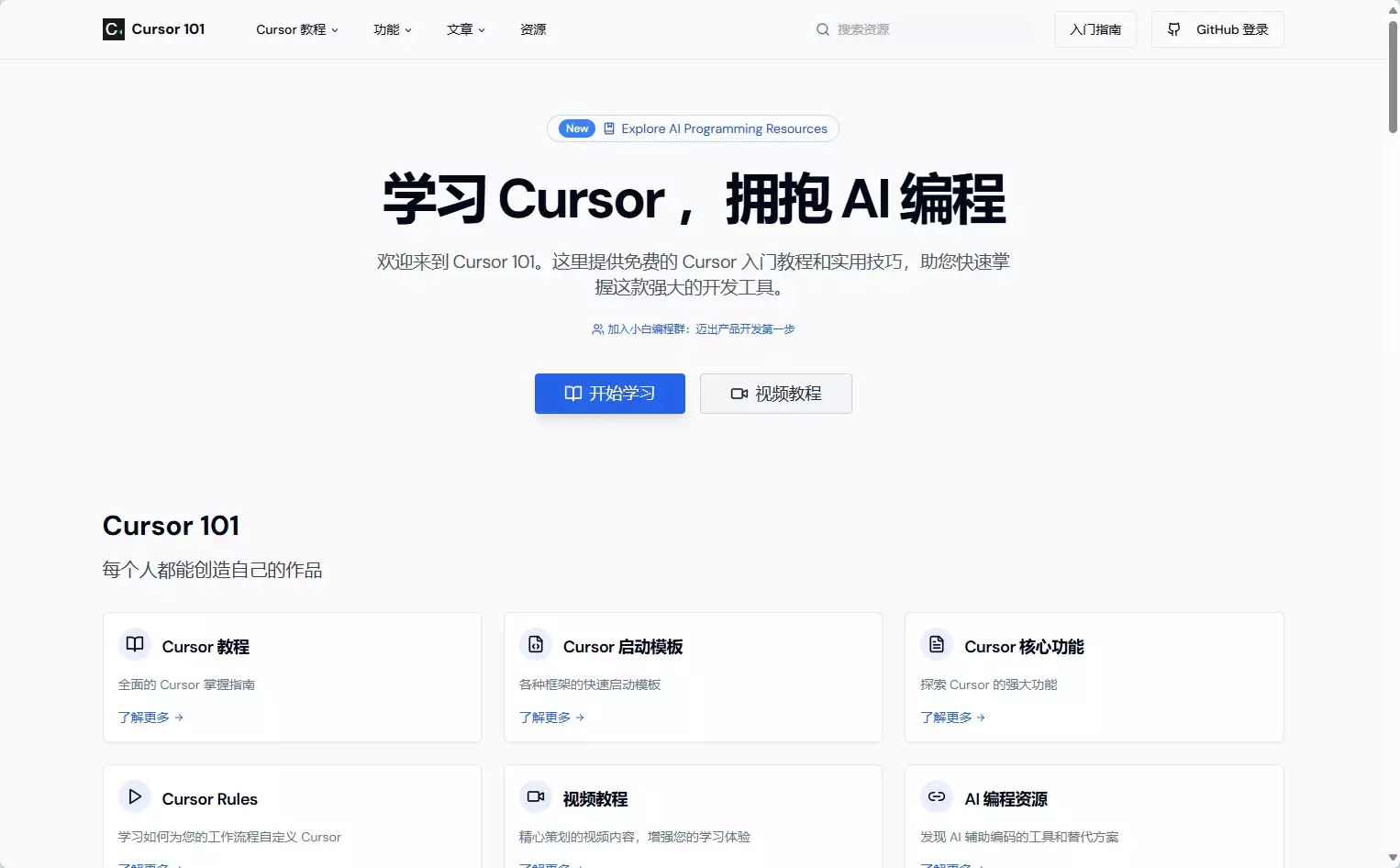This screenshot has width=1400, height=868.
Task: Click the text 学习如何为您的工作流程自定义 Cursor
Action: (229, 837)
